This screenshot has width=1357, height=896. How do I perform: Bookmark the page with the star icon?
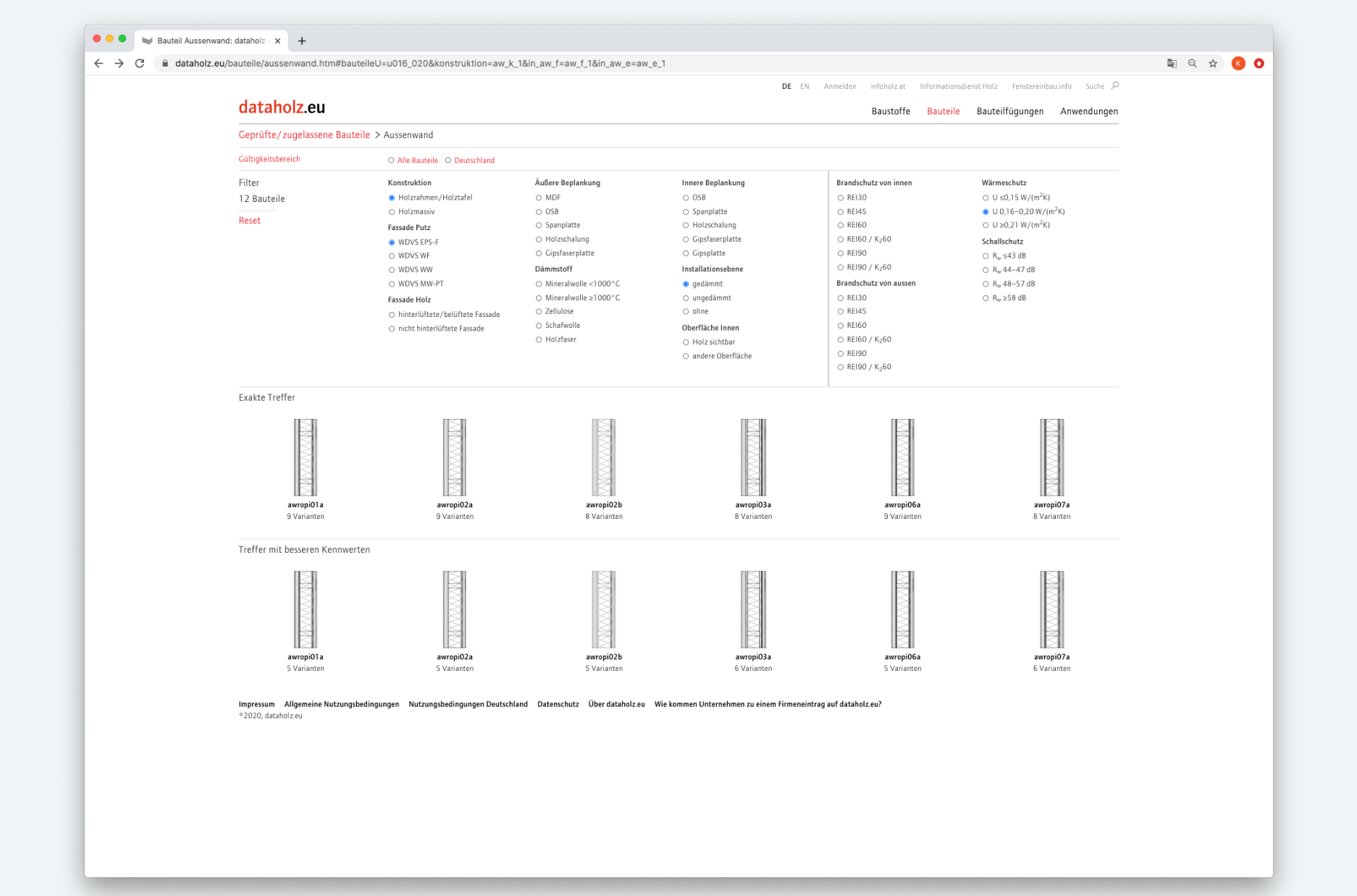coord(1213,64)
